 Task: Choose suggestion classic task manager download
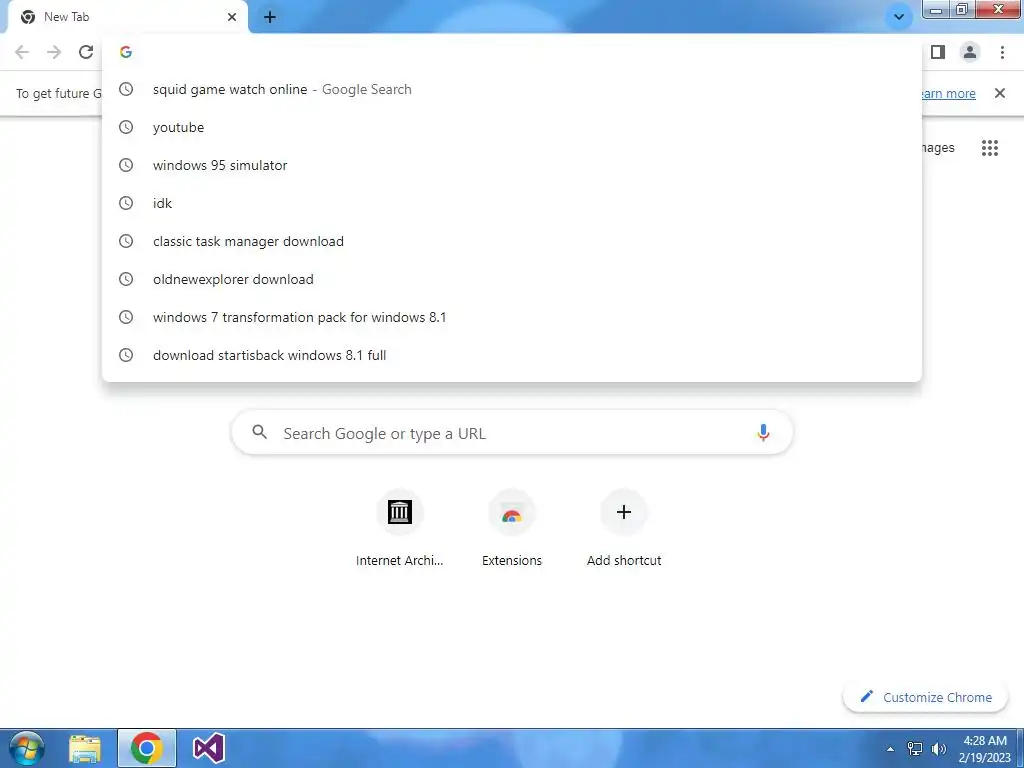[x=512, y=241]
